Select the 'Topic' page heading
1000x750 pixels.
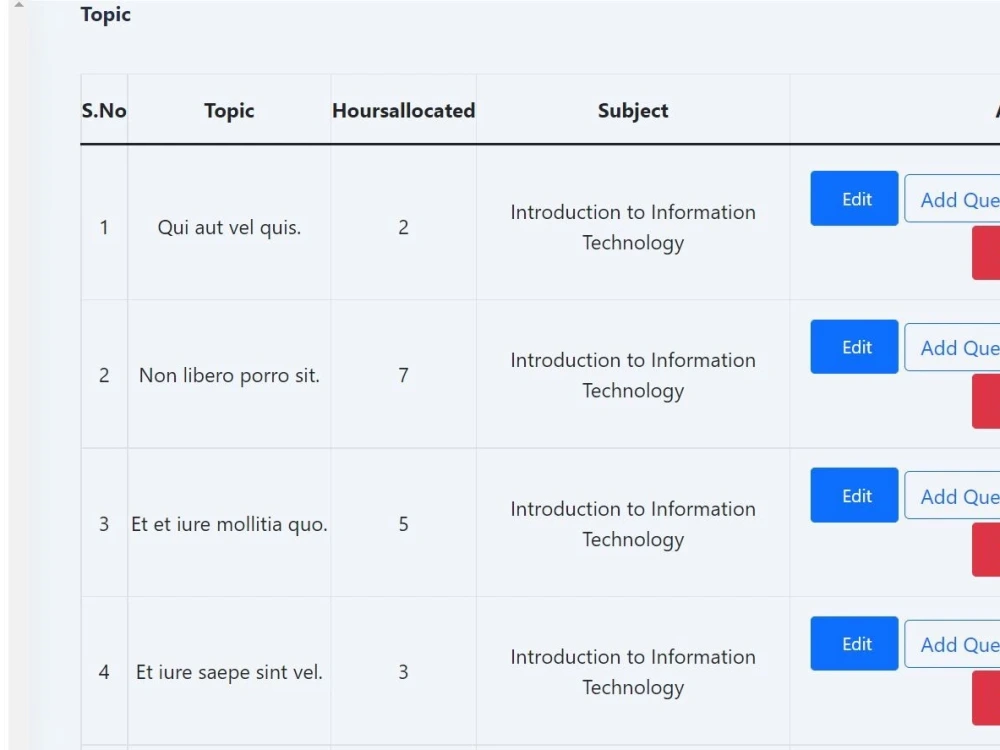[105, 14]
